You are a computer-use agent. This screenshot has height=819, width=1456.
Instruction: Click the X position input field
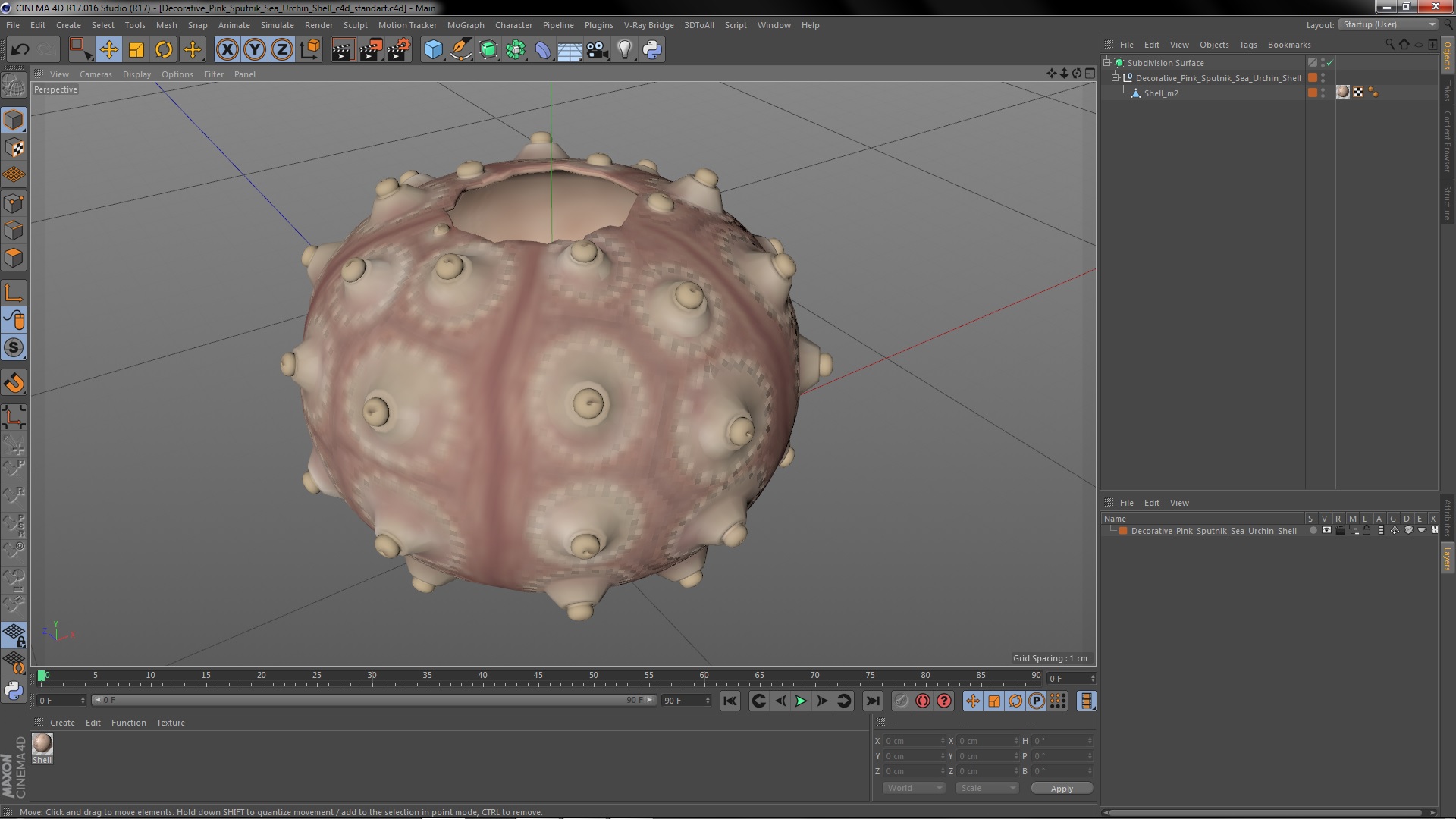tap(914, 741)
